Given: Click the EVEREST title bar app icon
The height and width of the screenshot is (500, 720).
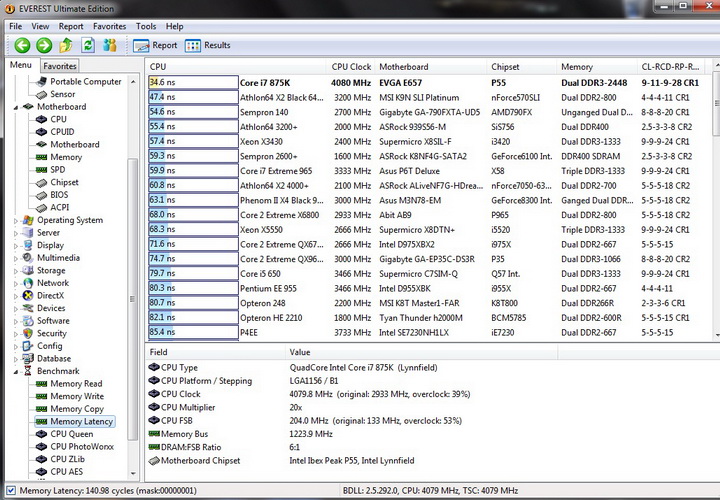Looking at the screenshot, I should (x=9, y=9).
